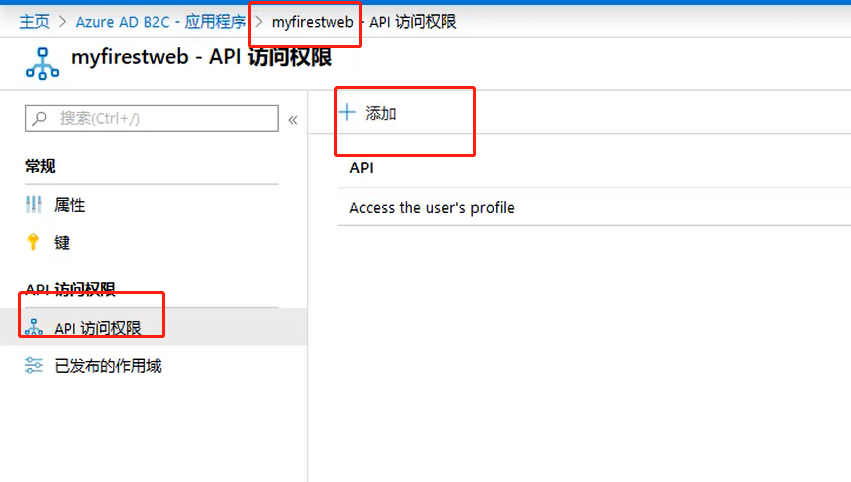Select the API 访问权限 sidebar item

pyautogui.click(x=153, y=327)
